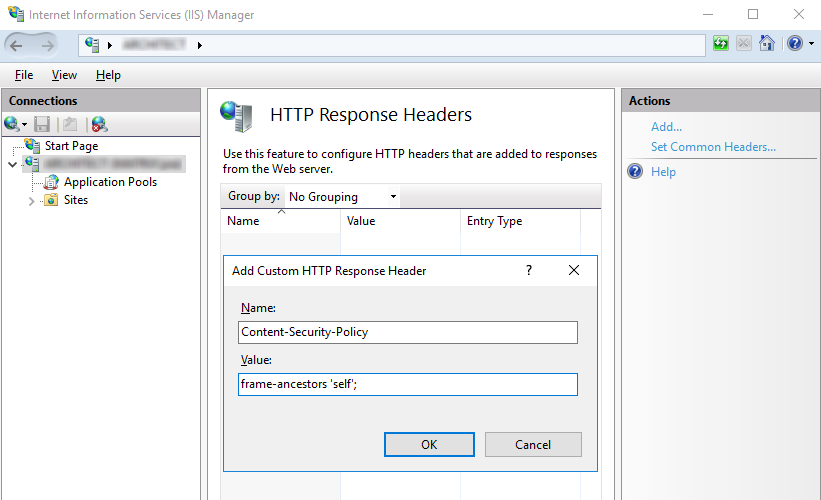Open the Group by No Grouping dropdown
Screen dimensions: 821x500
click(342, 197)
